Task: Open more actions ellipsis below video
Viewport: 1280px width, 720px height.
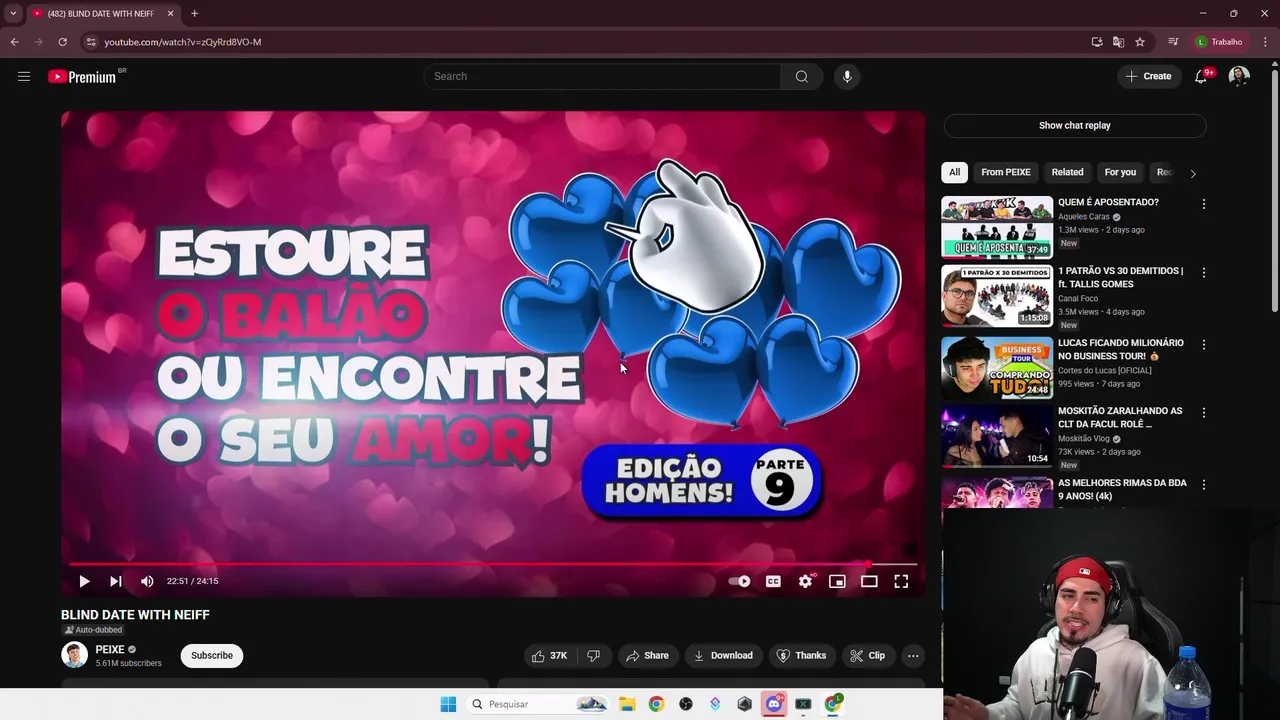Action: click(913, 656)
